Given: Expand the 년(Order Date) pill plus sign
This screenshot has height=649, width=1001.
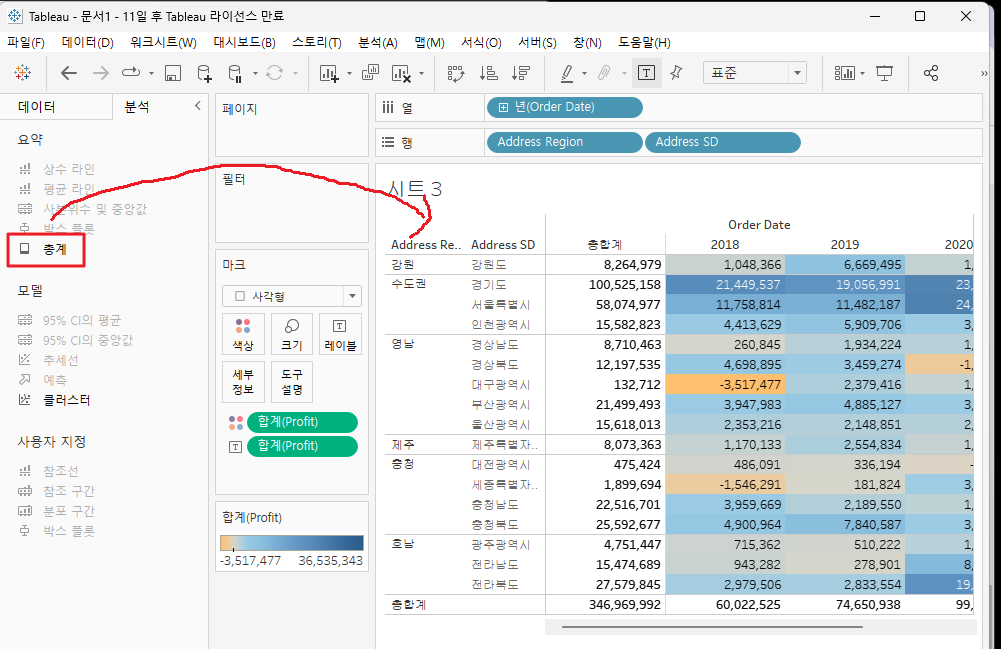Looking at the screenshot, I should (x=503, y=107).
